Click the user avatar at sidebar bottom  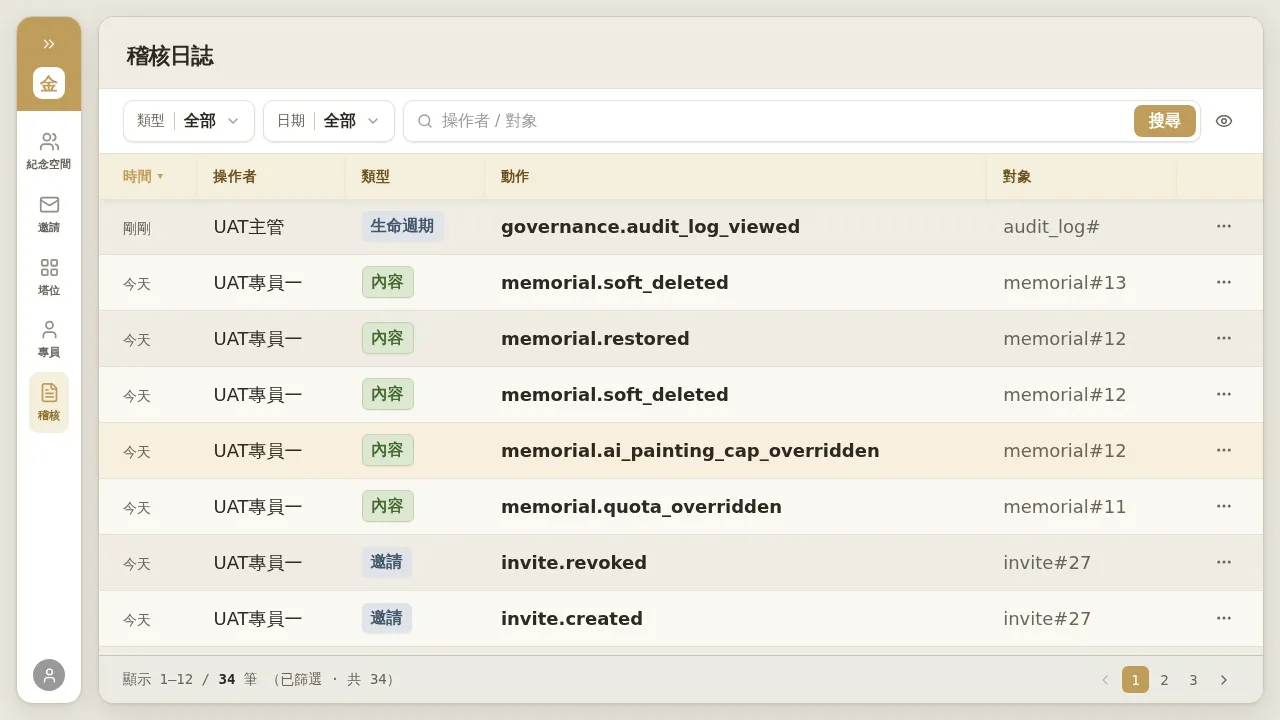[x=49, y=675]
